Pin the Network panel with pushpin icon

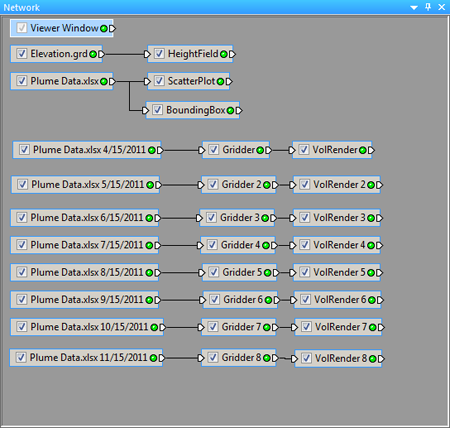[x=428, y=7]
